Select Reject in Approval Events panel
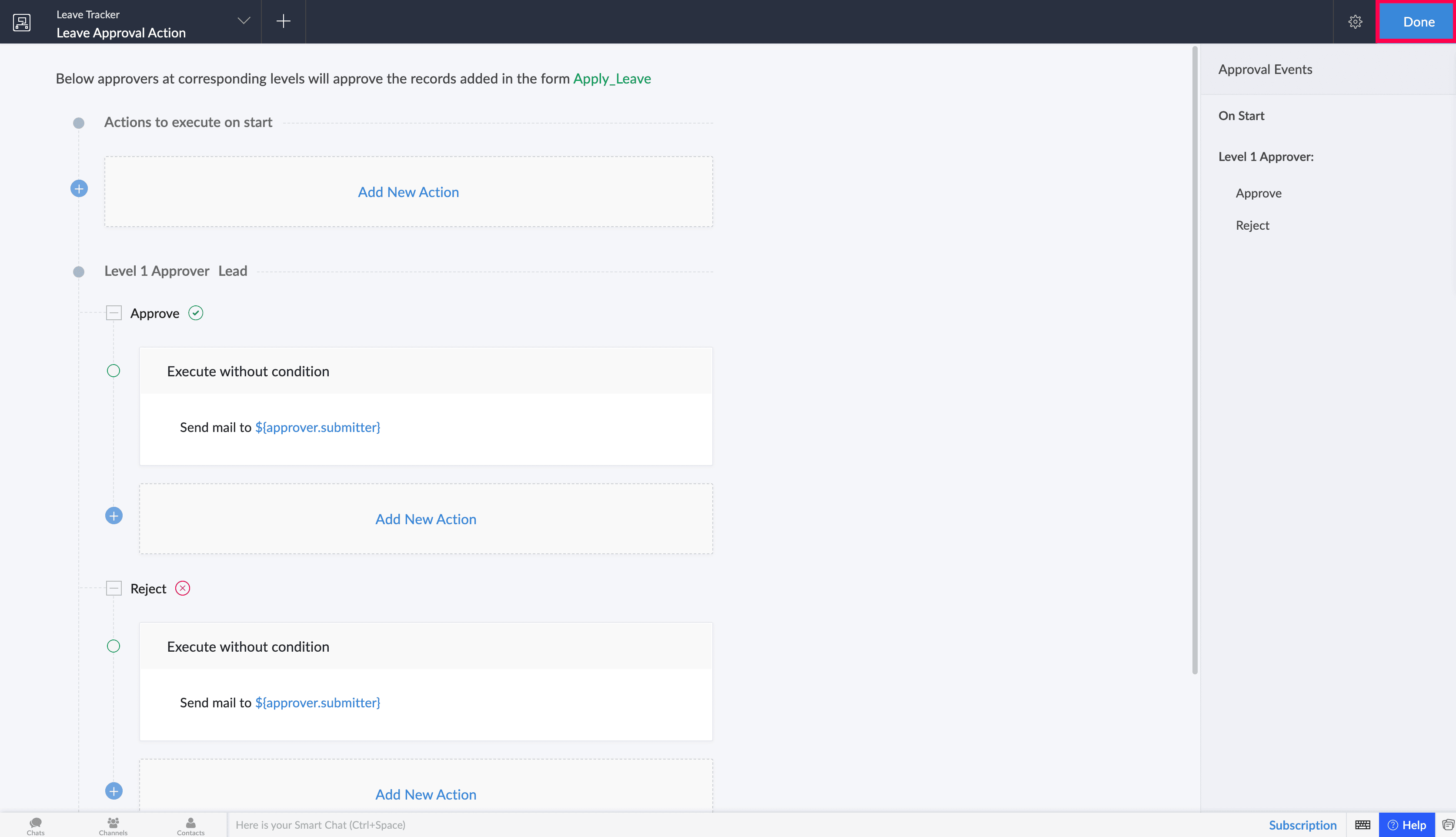 coord(1252,225)
